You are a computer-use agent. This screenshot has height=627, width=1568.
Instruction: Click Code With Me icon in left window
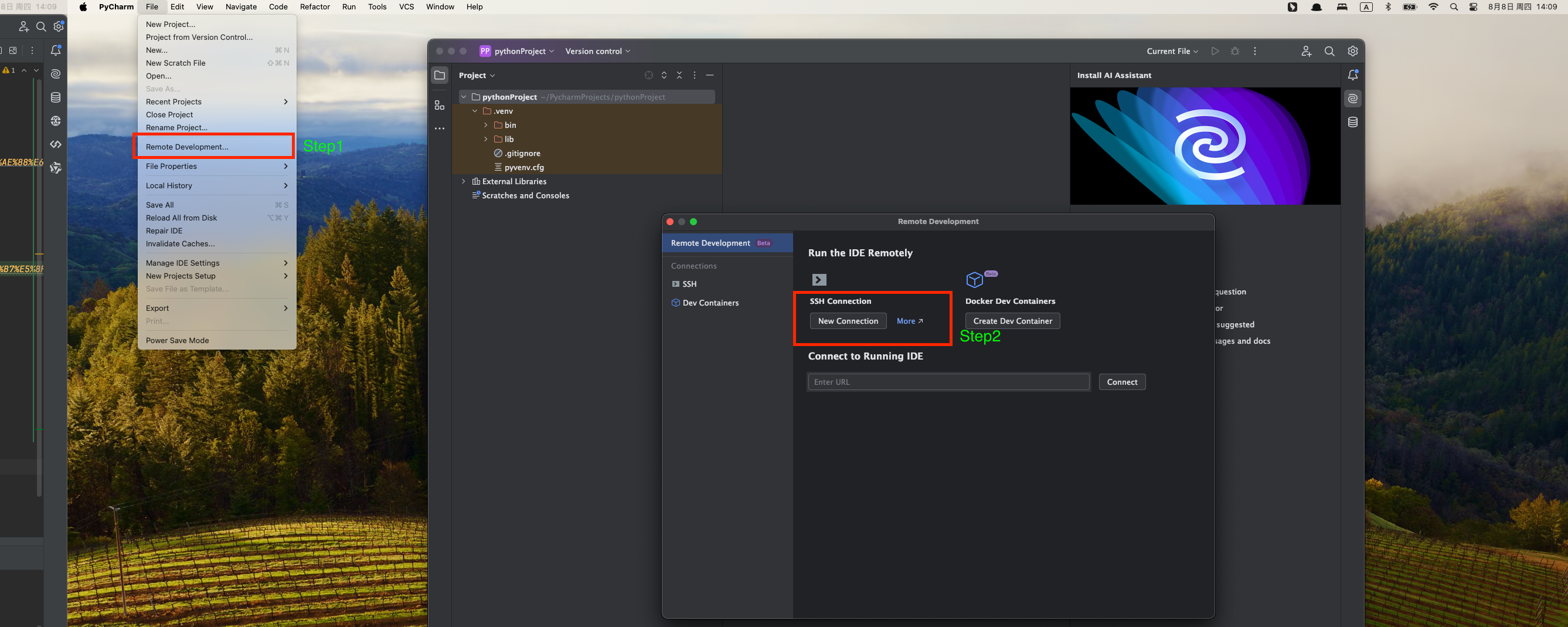pyautogui.click(x=23, y=26)
